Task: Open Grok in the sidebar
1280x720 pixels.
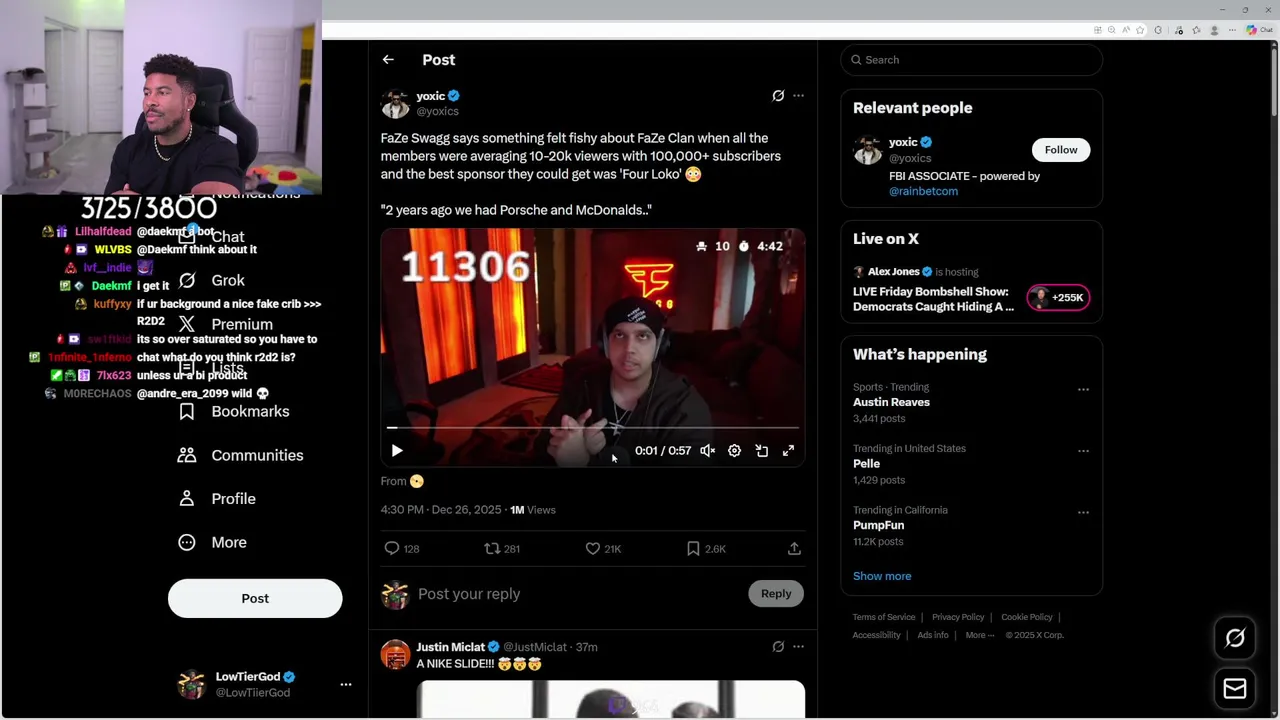Action: pyautogui.click(x=211, y=281)
